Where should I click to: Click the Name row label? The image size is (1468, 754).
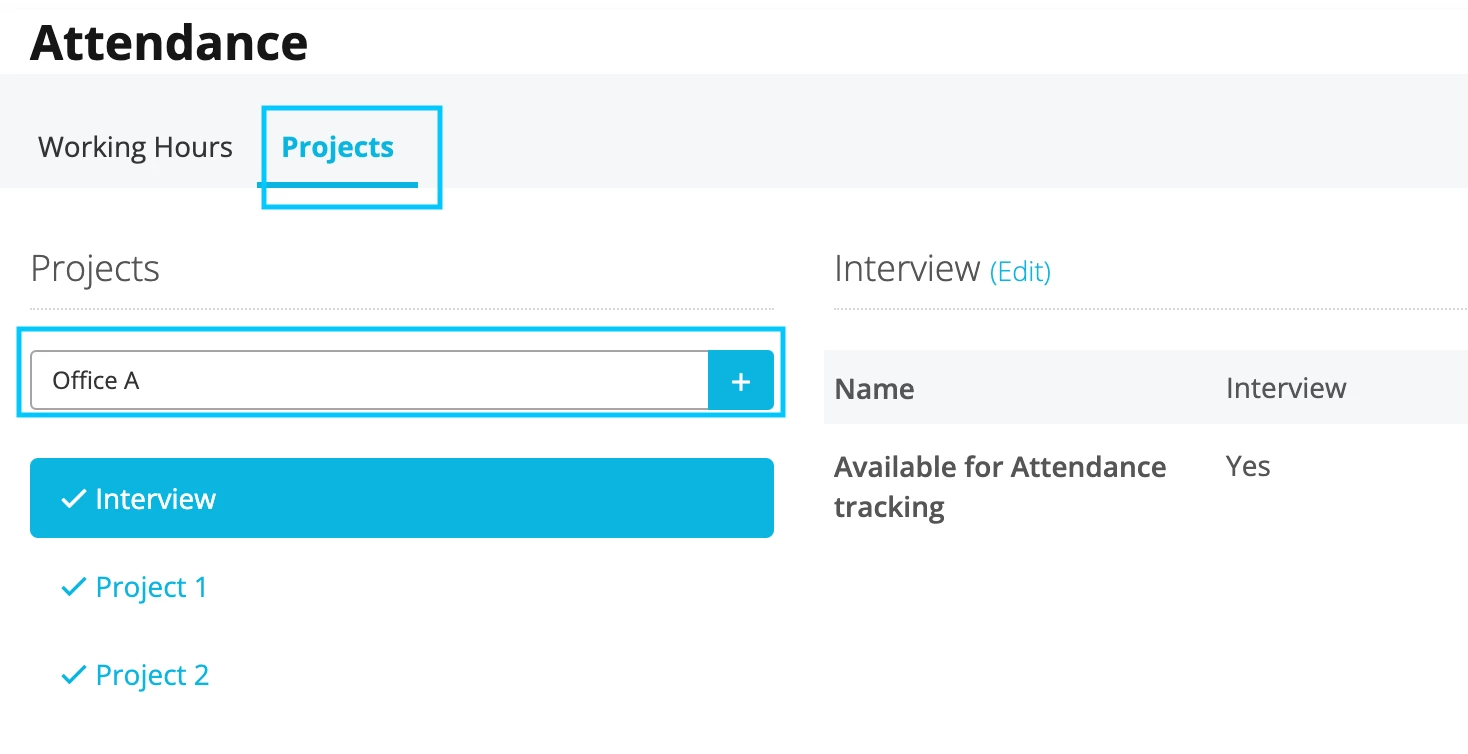[874, 388]
